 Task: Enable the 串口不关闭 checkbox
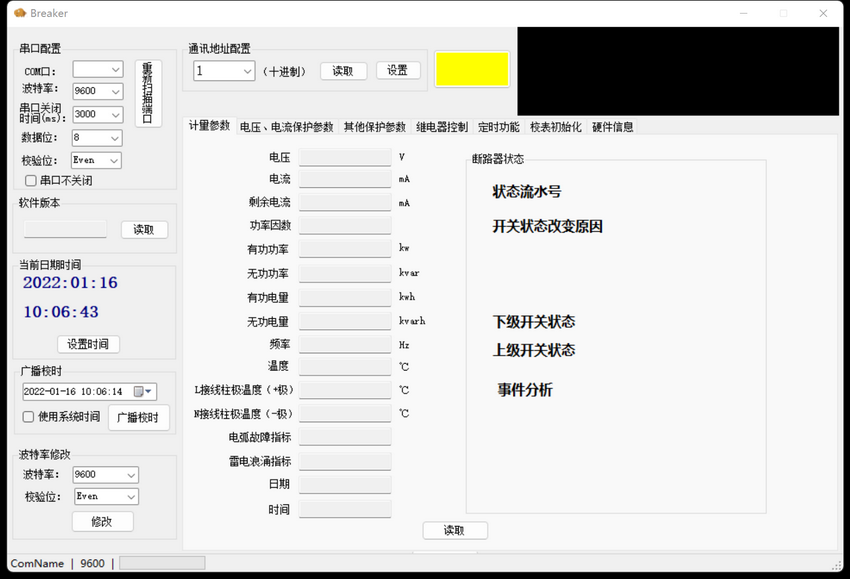coord(31,181)
